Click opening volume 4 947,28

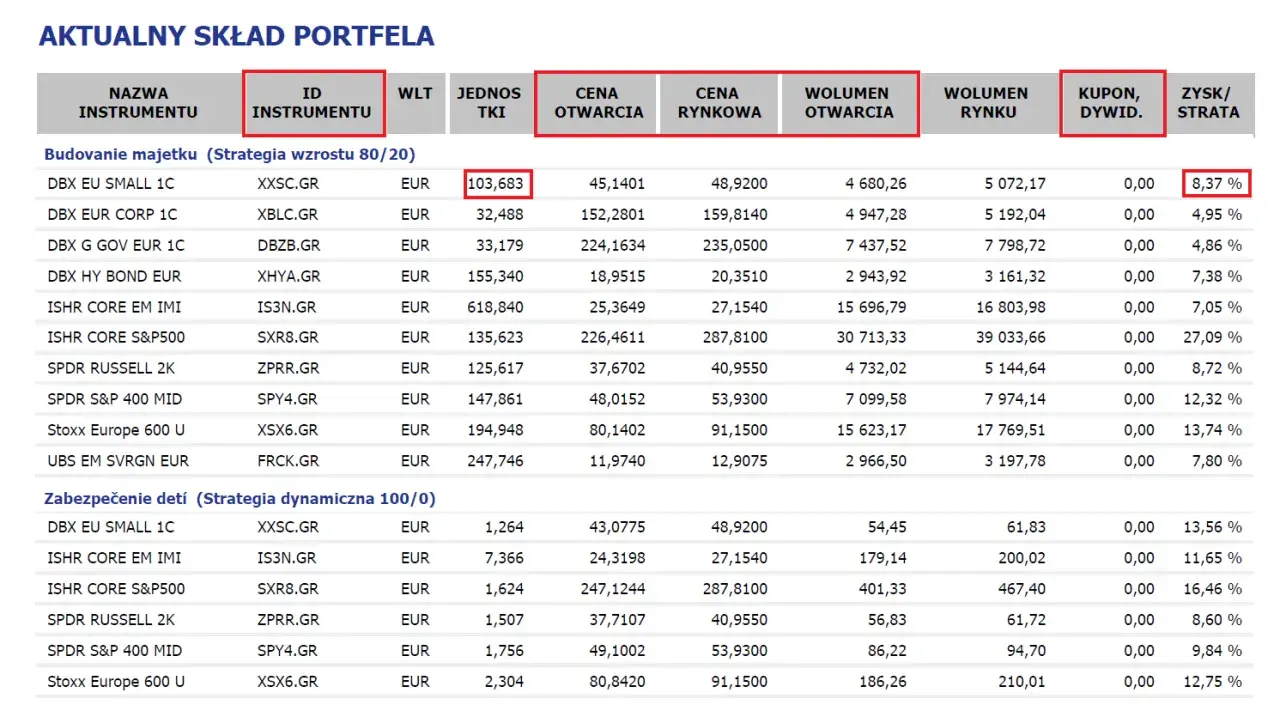pyautogui.click(x=876, y=215)
